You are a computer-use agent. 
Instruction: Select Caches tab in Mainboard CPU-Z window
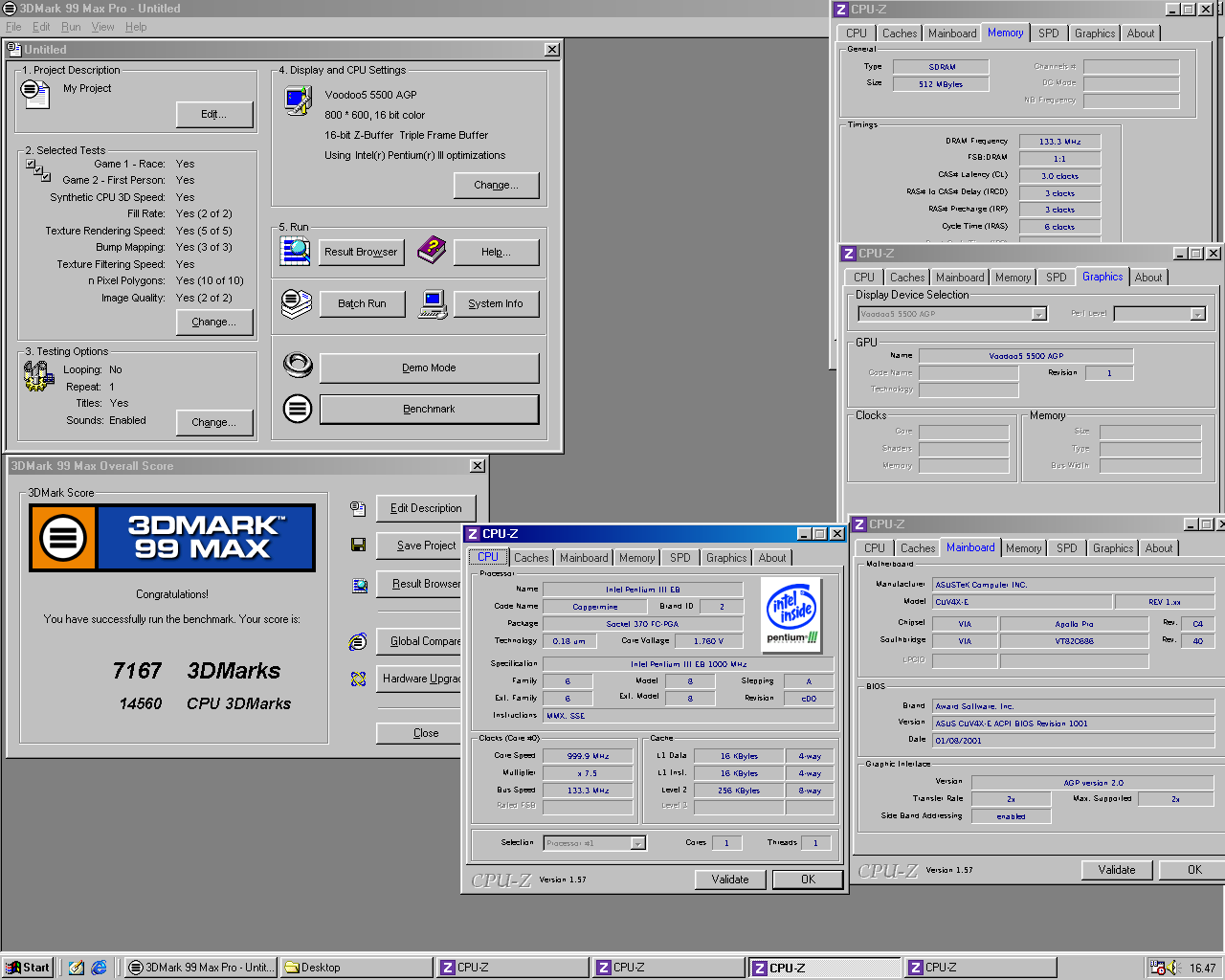(918, 548)
